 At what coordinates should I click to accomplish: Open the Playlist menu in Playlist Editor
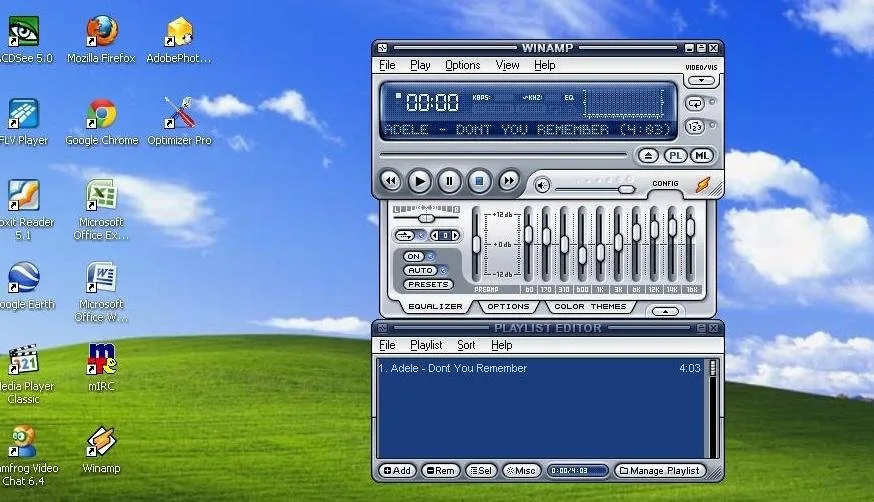tap(426, 345)
